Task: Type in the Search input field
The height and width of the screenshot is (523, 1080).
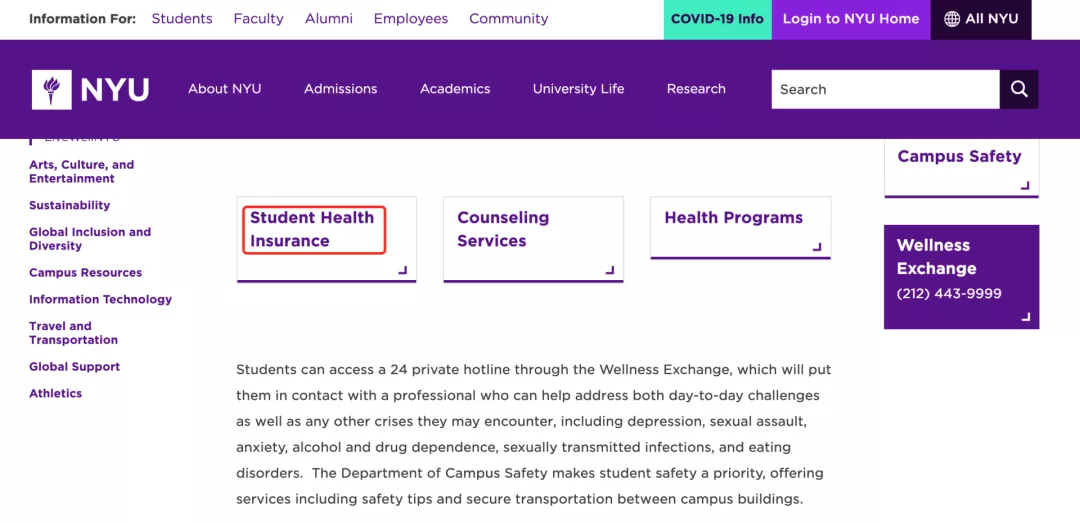Action: pyautogui.click(x=884, y=89)
